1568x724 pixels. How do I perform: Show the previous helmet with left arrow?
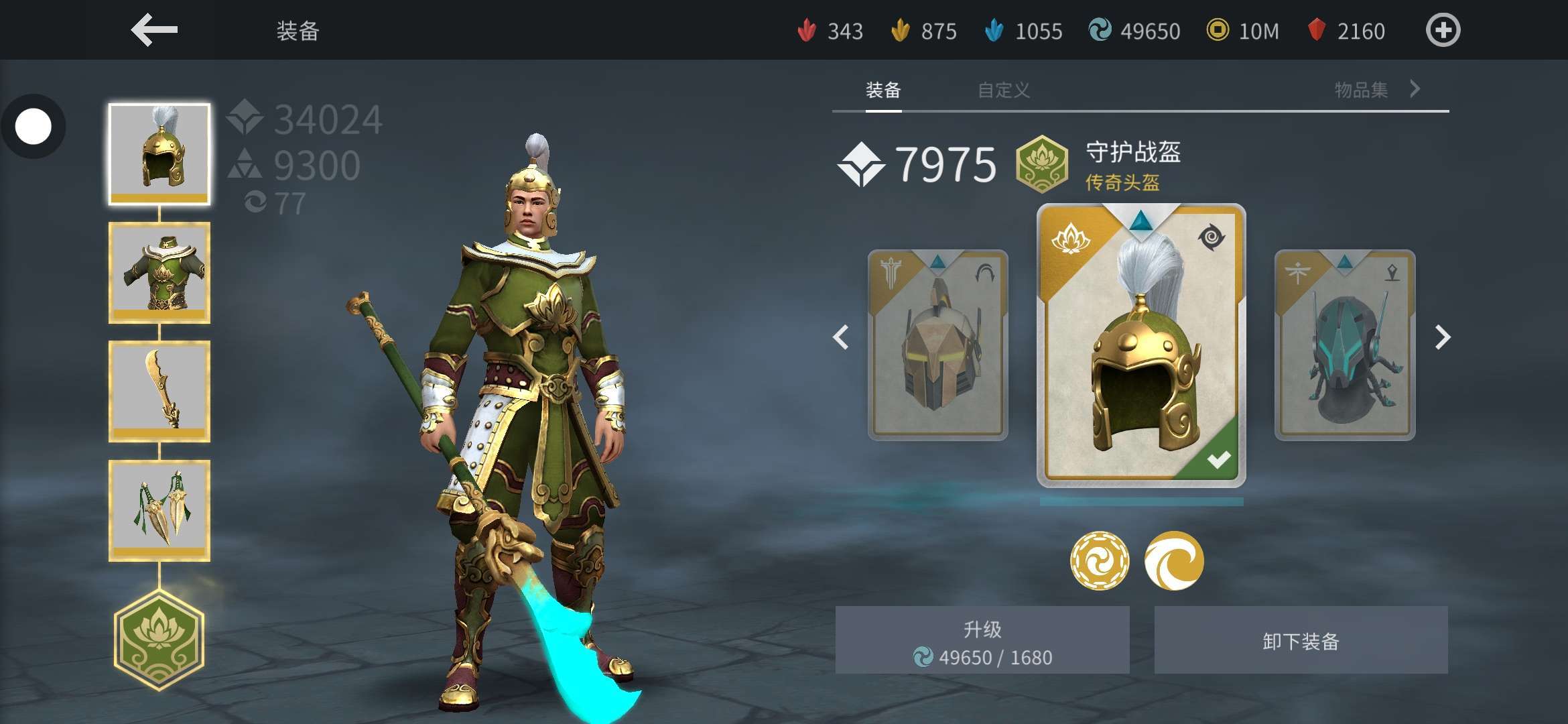click(841, 337)
